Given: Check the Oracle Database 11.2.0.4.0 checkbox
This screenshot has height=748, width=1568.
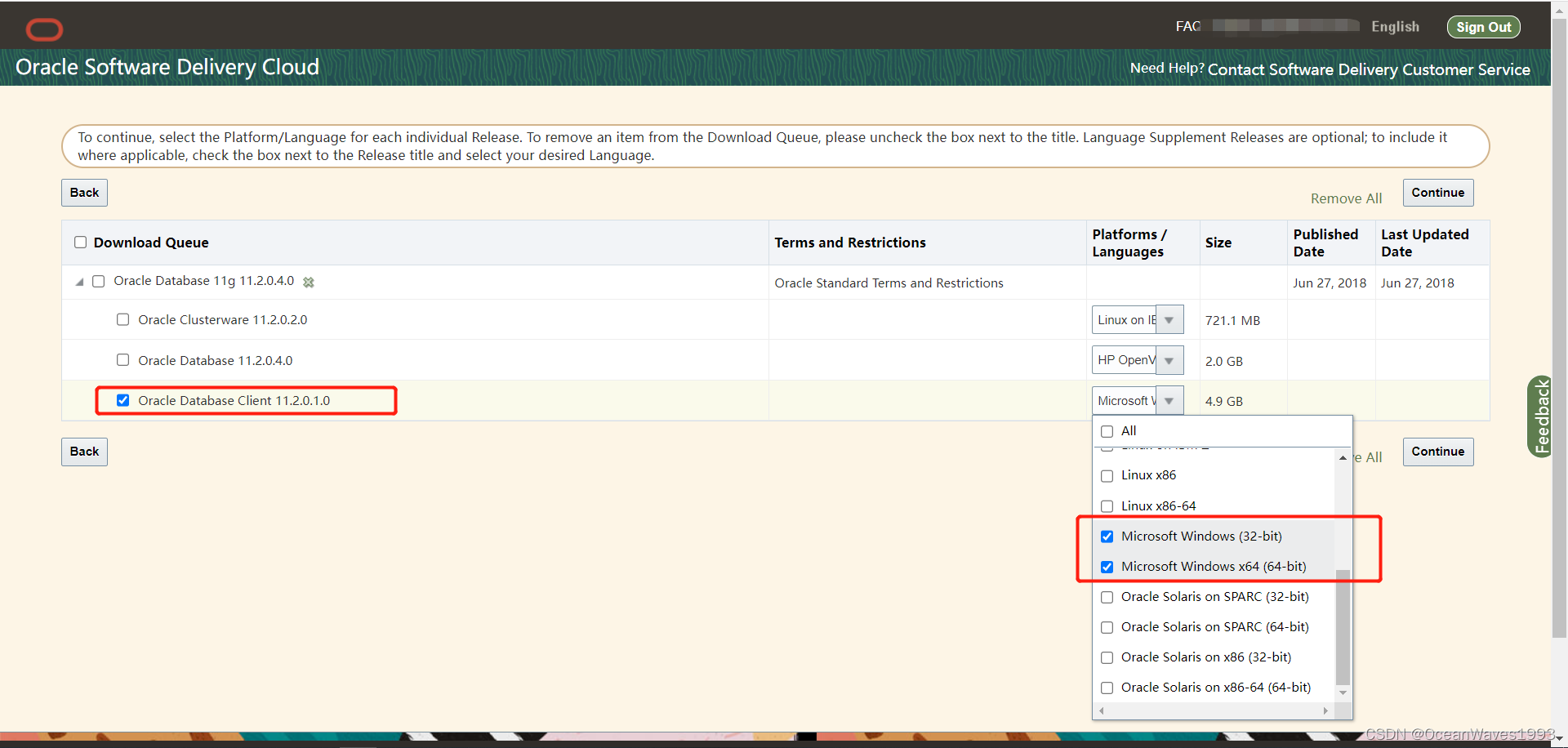Looking at the screenshot, I should tap(122, 359).
